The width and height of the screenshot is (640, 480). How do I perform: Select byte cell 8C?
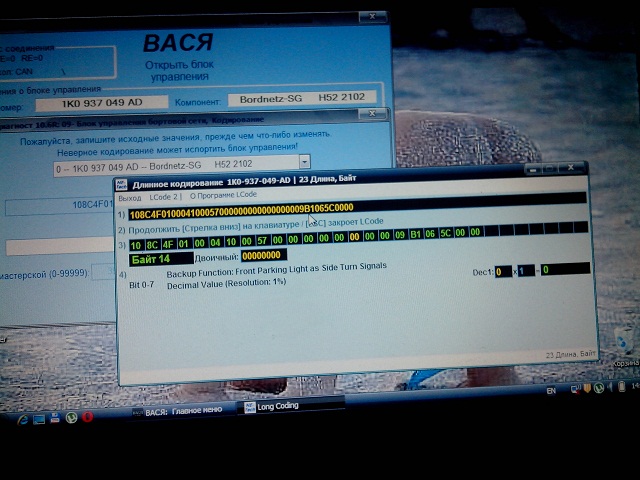coord(152,245)
